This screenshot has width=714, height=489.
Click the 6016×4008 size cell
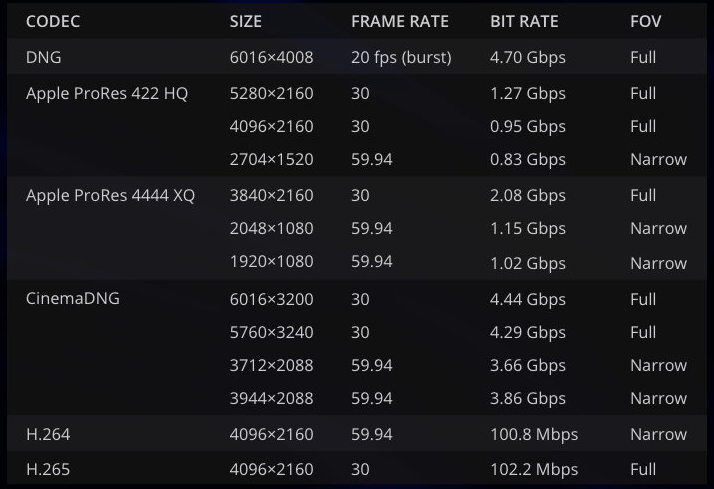click(271, 58)
